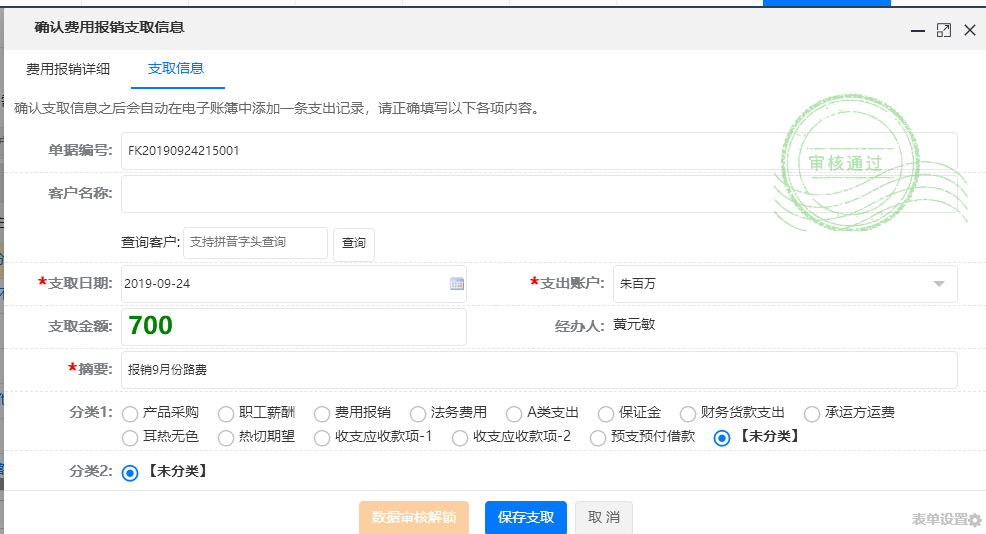Select the 职工薪酬 radio option

pyautogui.click(x=226, y=414)
